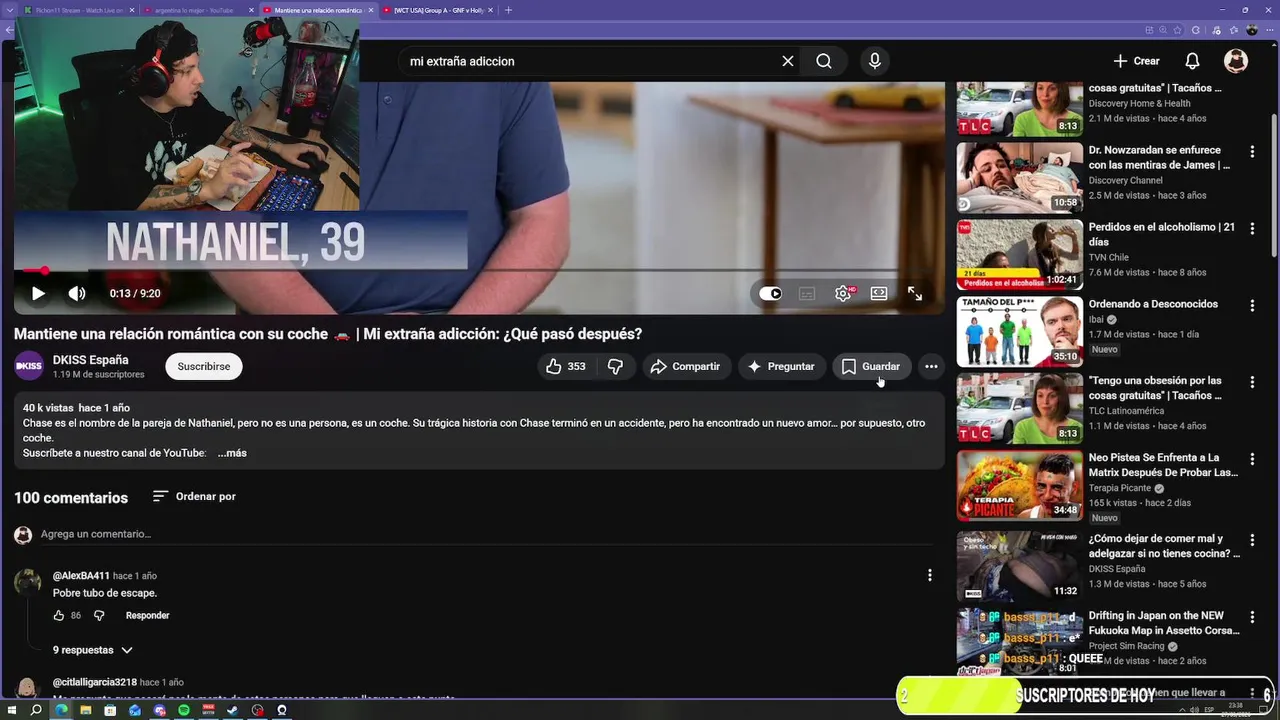
Task: Like the video
Action: (x=565, y=366)
